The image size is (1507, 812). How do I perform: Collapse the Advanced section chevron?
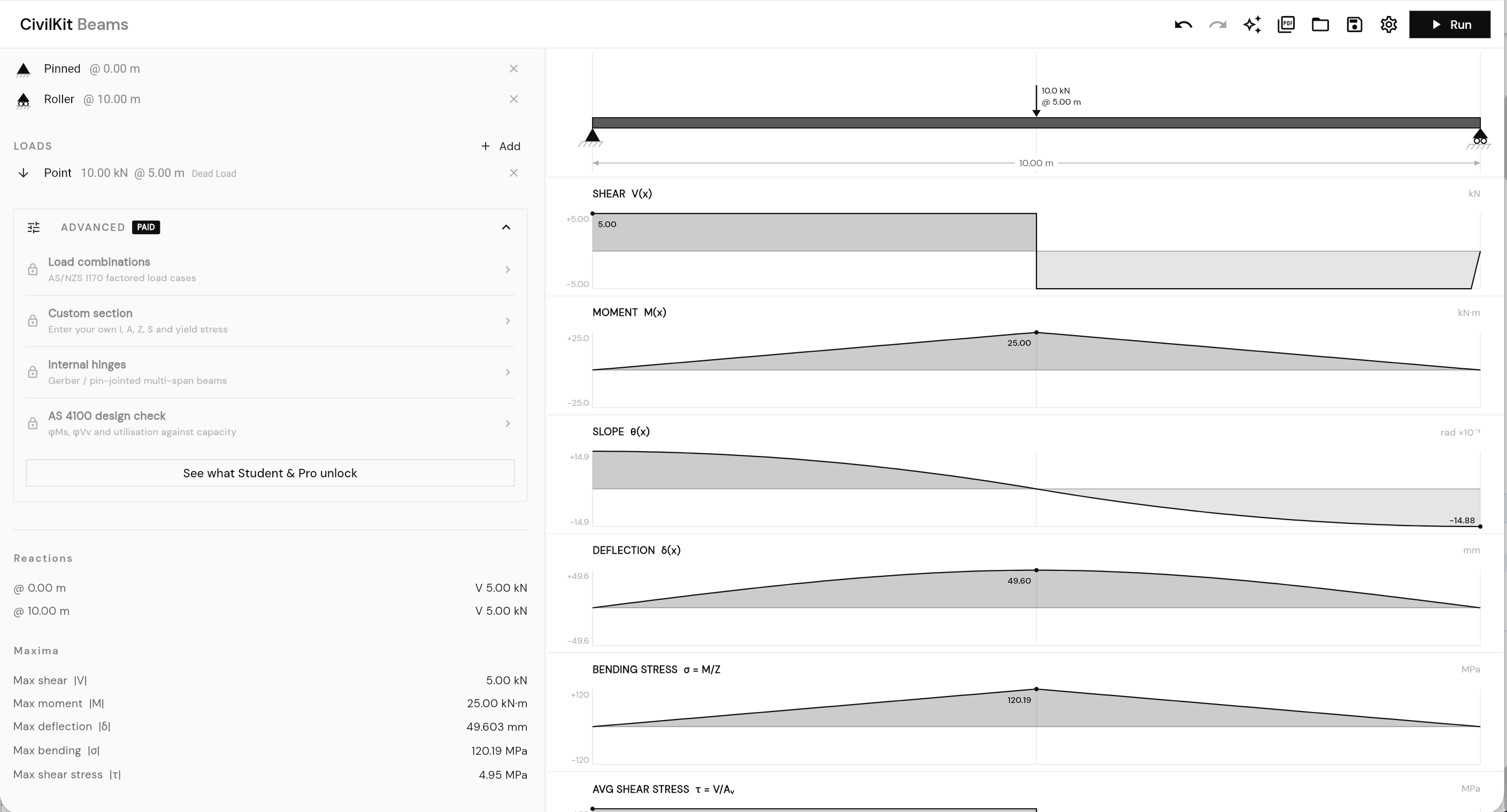click(506, 227)
